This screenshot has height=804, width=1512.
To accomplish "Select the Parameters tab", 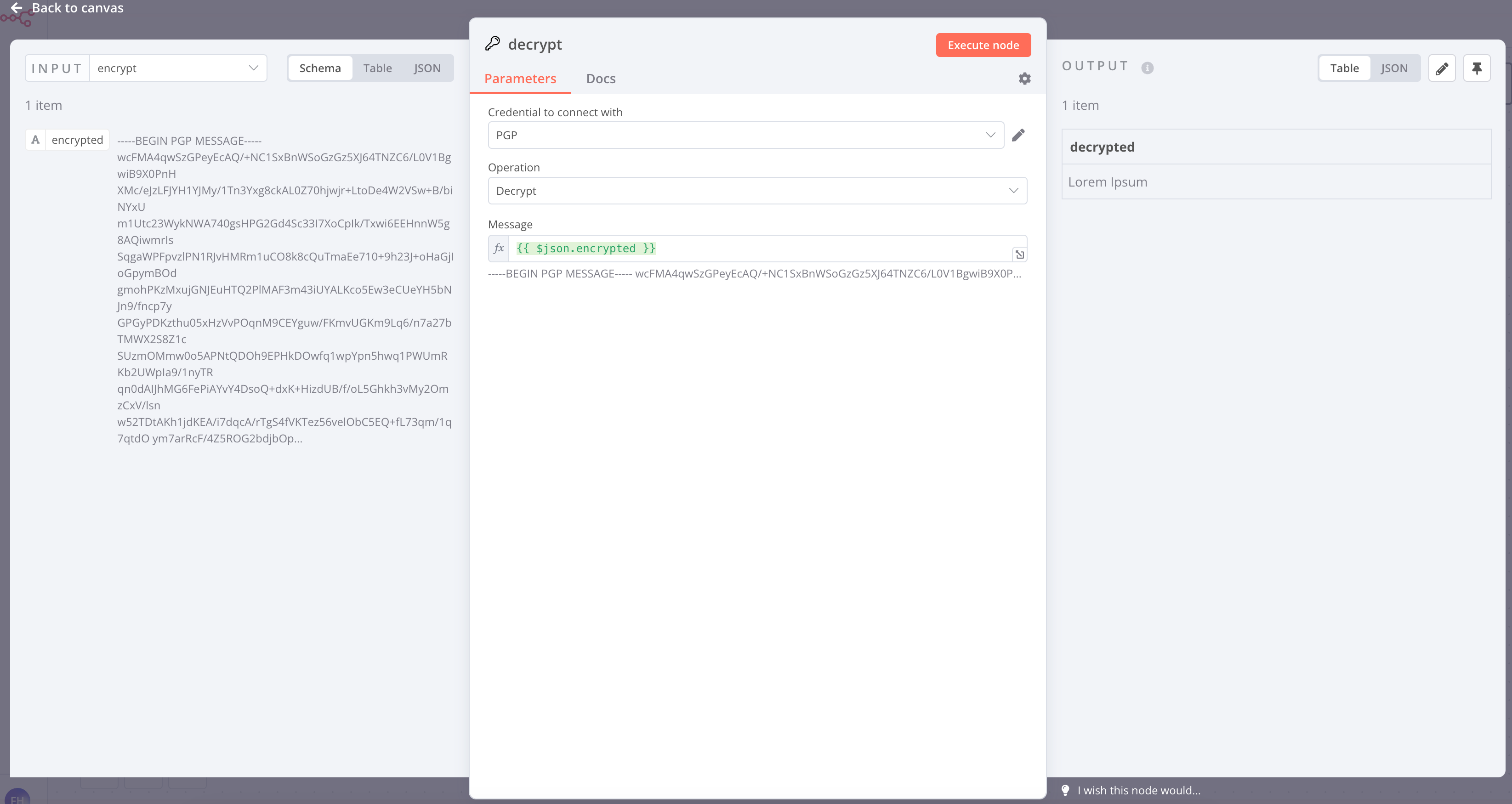I will (520, 79).
